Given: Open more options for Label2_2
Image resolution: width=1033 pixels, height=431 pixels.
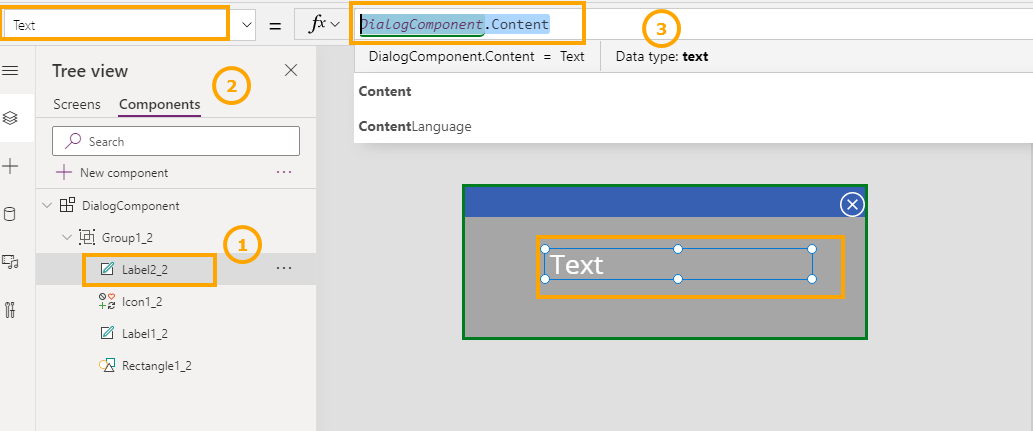Looking at the screenshot, I should click(x=284, y=268).
